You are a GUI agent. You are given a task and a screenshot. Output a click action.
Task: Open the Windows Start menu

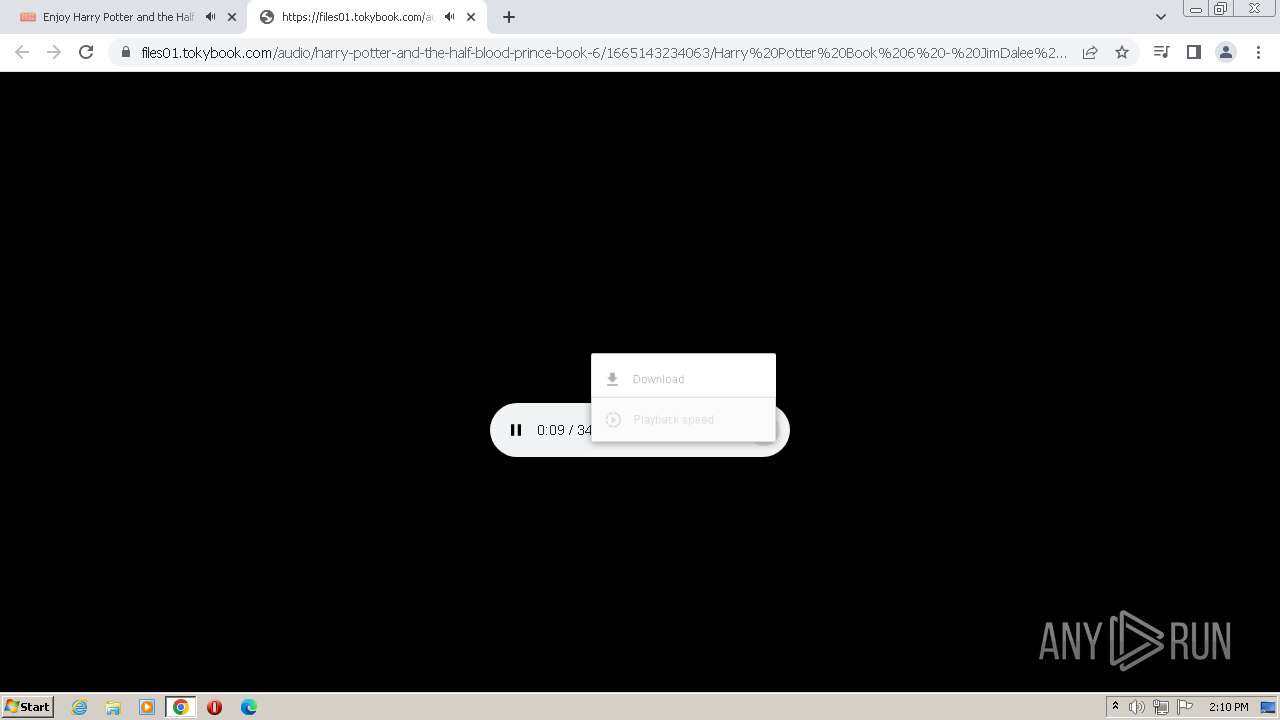[x=28, y=706]
